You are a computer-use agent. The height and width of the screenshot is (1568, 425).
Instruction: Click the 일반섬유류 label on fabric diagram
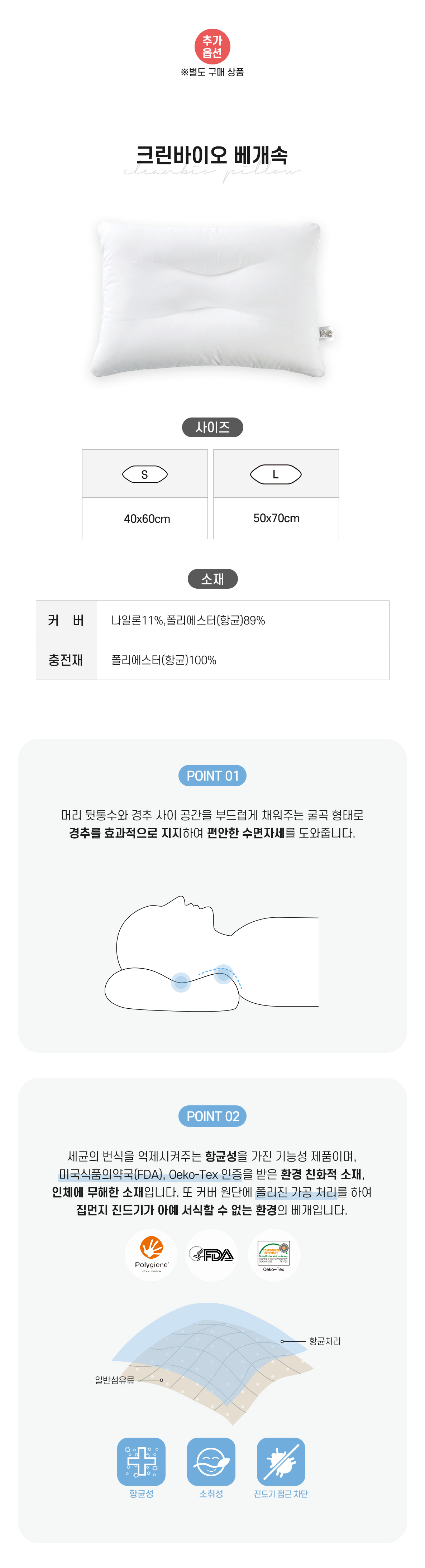click(x=114, y=1379)
